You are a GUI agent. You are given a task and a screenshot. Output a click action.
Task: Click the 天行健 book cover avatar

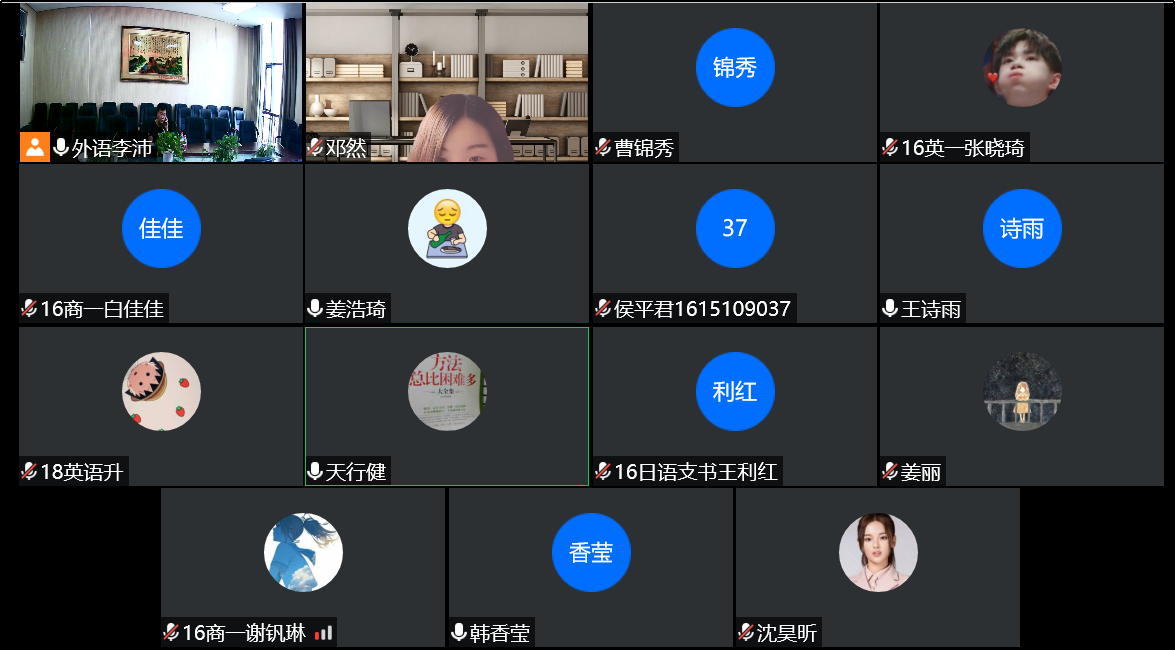click(x=447, y=391)
